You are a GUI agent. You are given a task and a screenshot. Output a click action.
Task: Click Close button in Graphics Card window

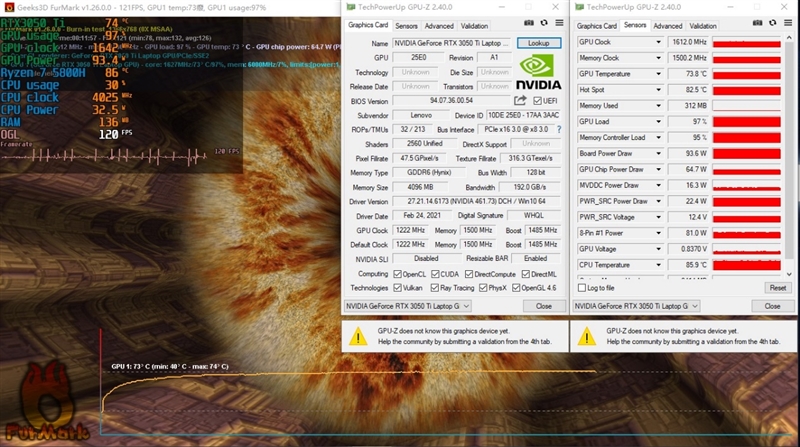[x=544, y=306]
